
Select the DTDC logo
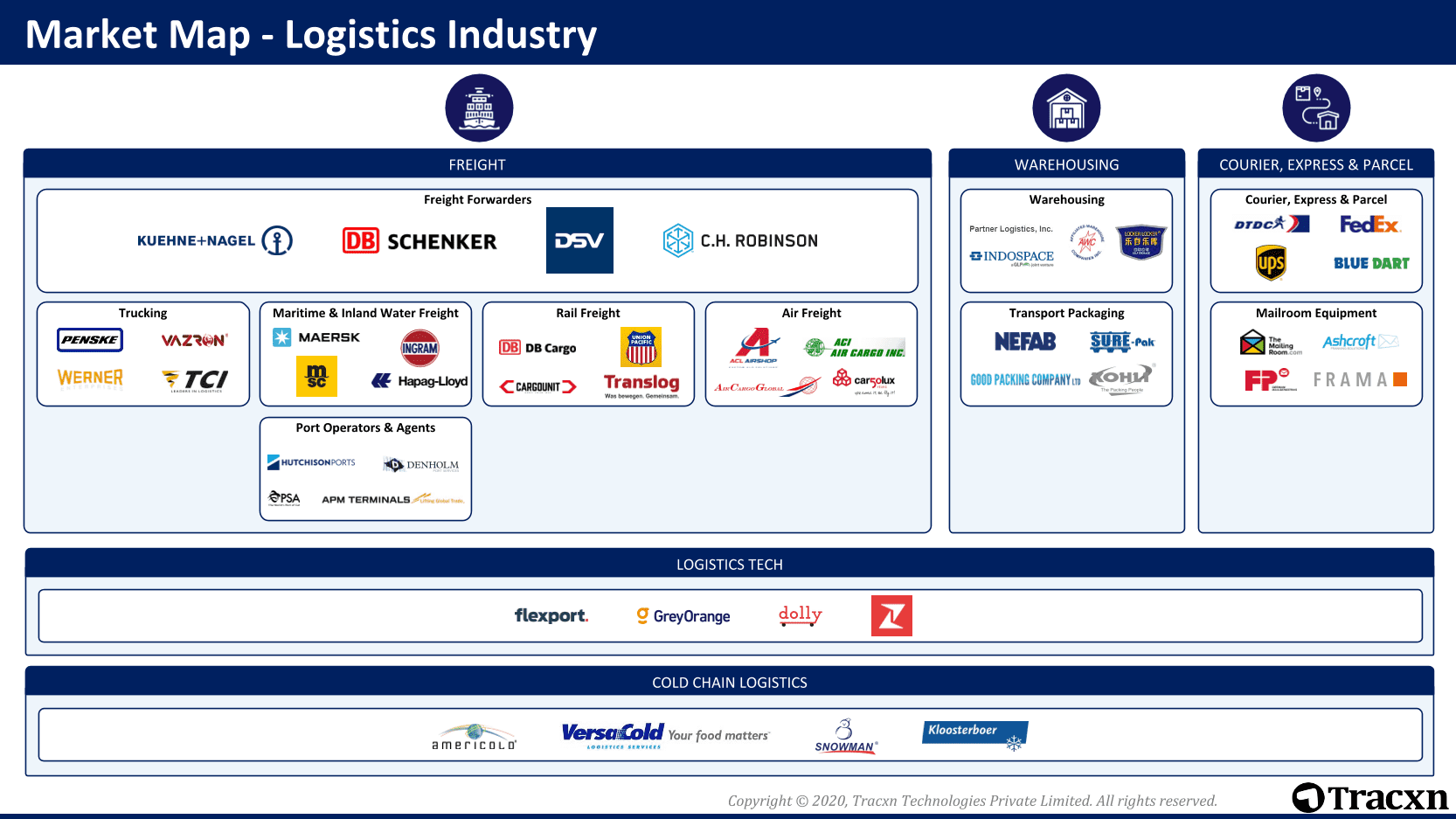click(1272, 224)
